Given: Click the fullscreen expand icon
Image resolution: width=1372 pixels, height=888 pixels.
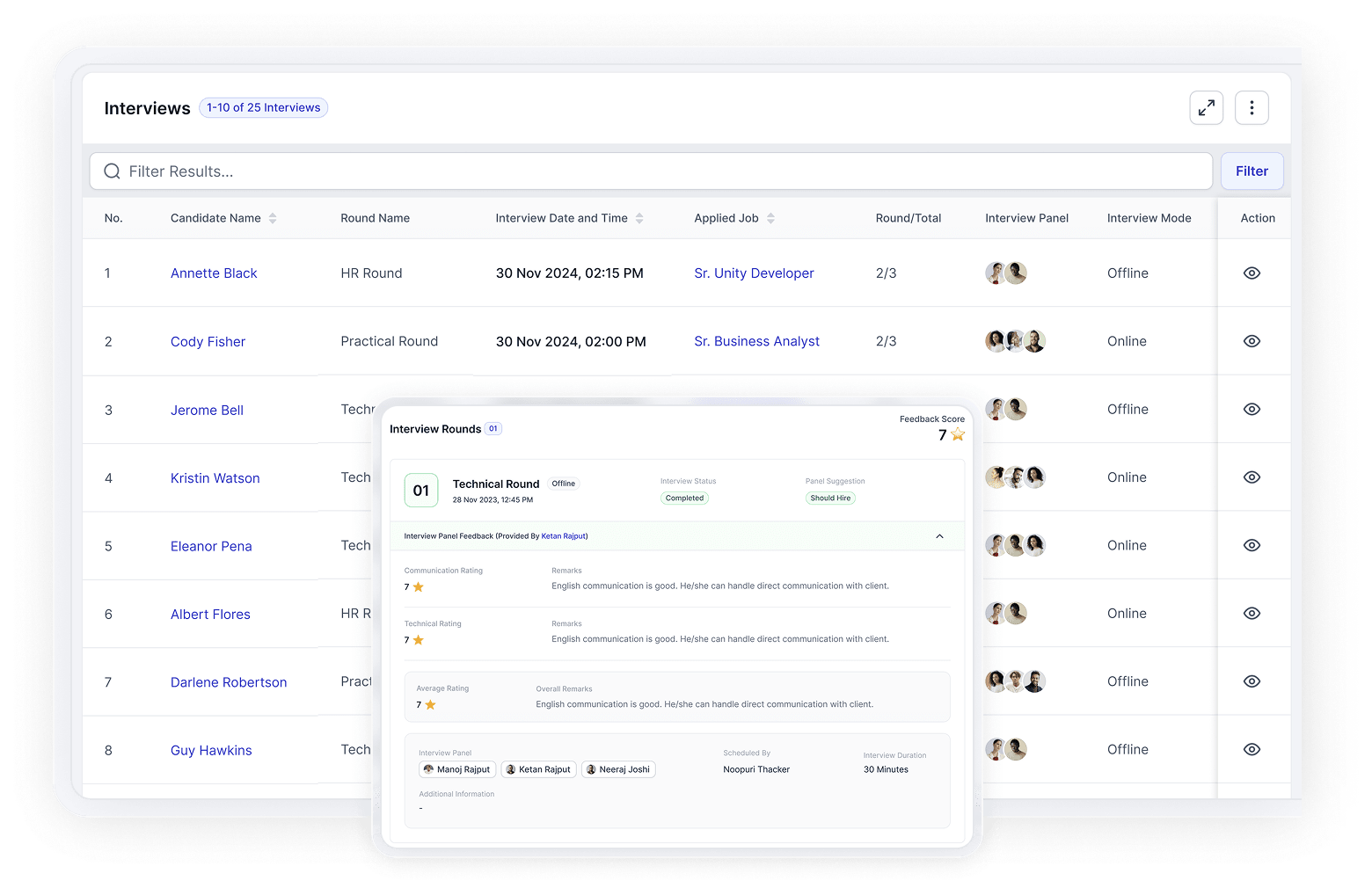Looking at the screenshot, I should pos(1206,107).
